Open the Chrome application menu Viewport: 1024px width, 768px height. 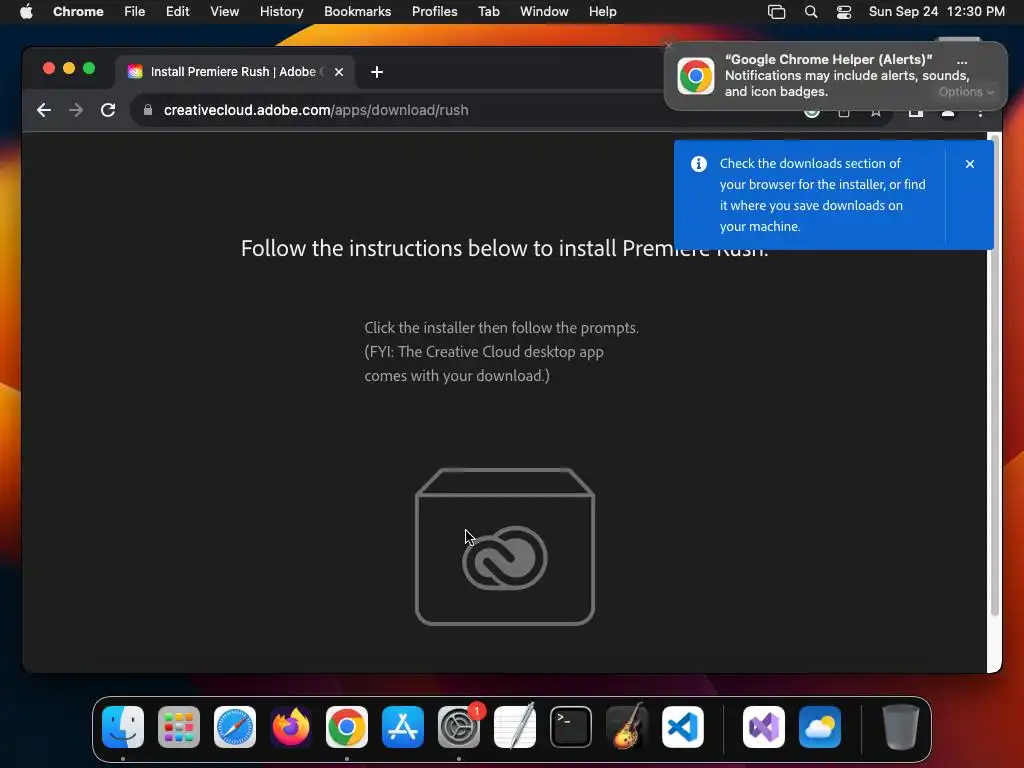78,12
